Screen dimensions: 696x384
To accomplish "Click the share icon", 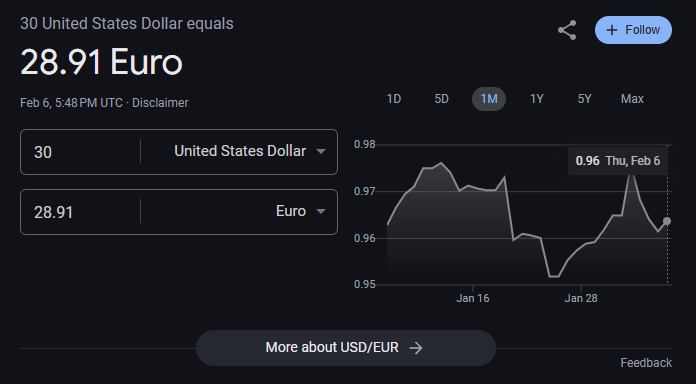I will pyautogui.click(x=567, y=30).
